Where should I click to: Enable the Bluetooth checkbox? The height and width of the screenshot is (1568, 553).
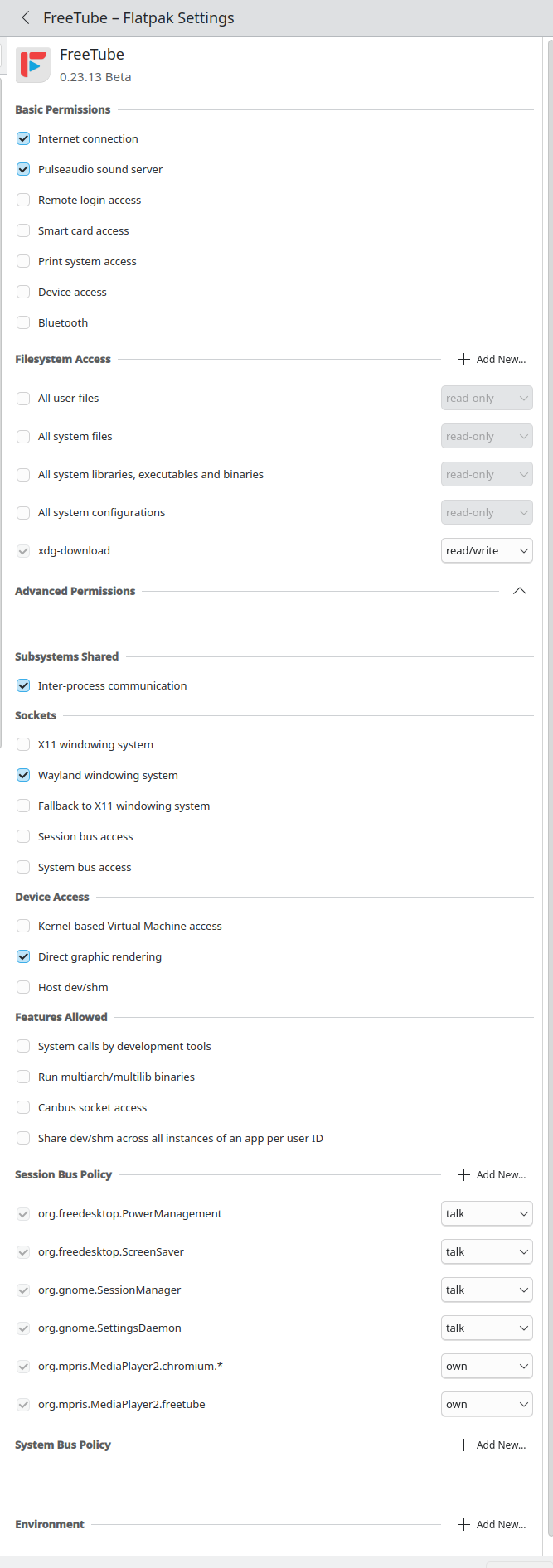point(23,322)
